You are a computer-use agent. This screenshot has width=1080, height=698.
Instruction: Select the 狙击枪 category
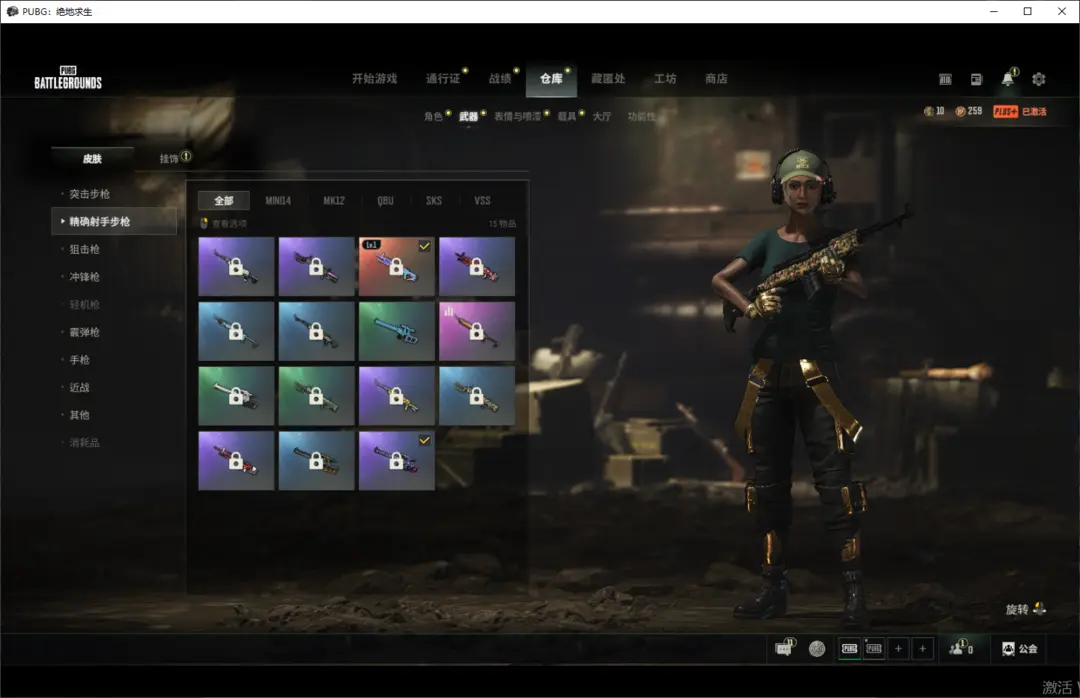coord(85,249)
